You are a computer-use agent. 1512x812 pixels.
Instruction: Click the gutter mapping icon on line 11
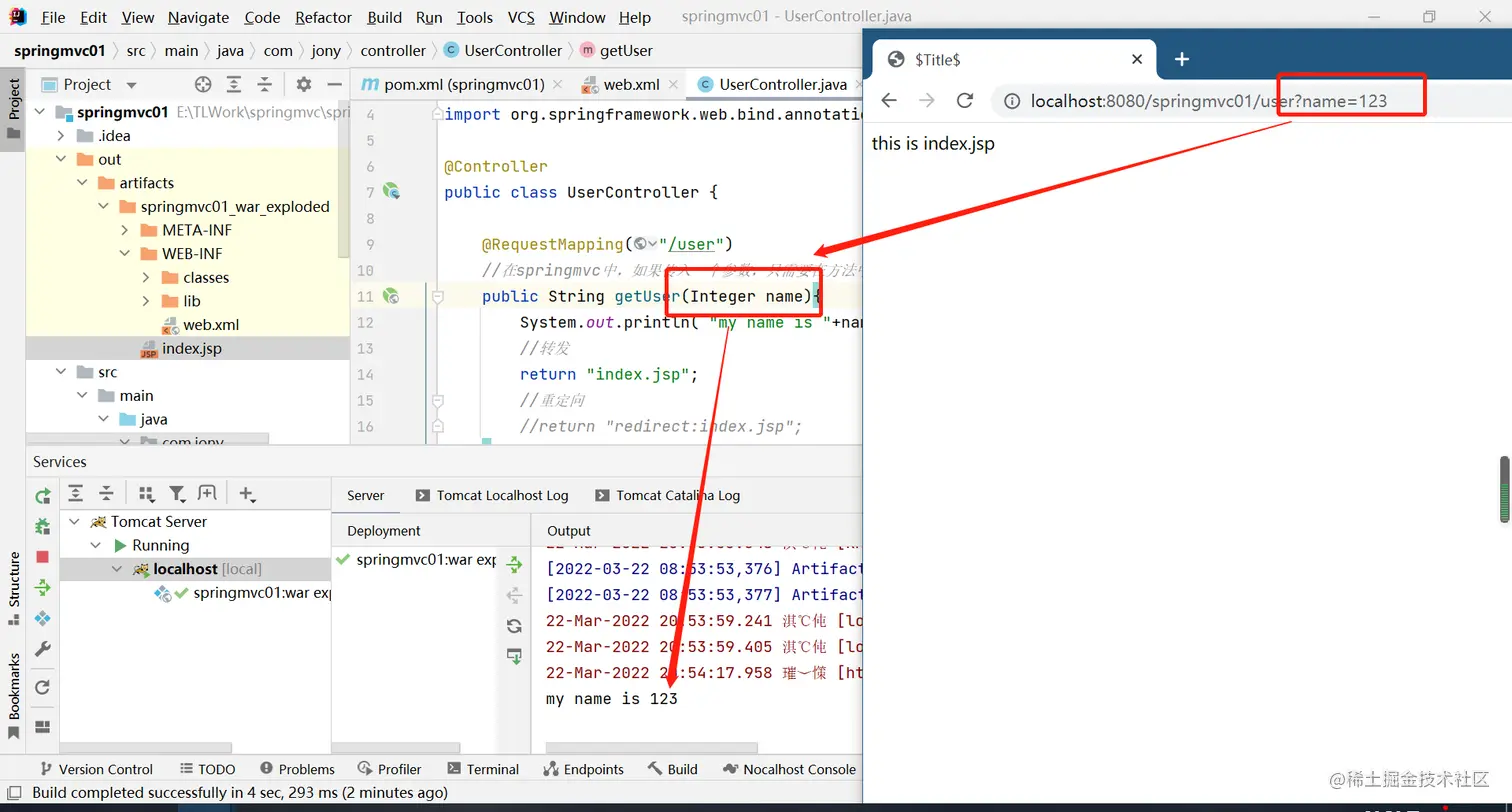pyautogui.click(x=391, y=296)
